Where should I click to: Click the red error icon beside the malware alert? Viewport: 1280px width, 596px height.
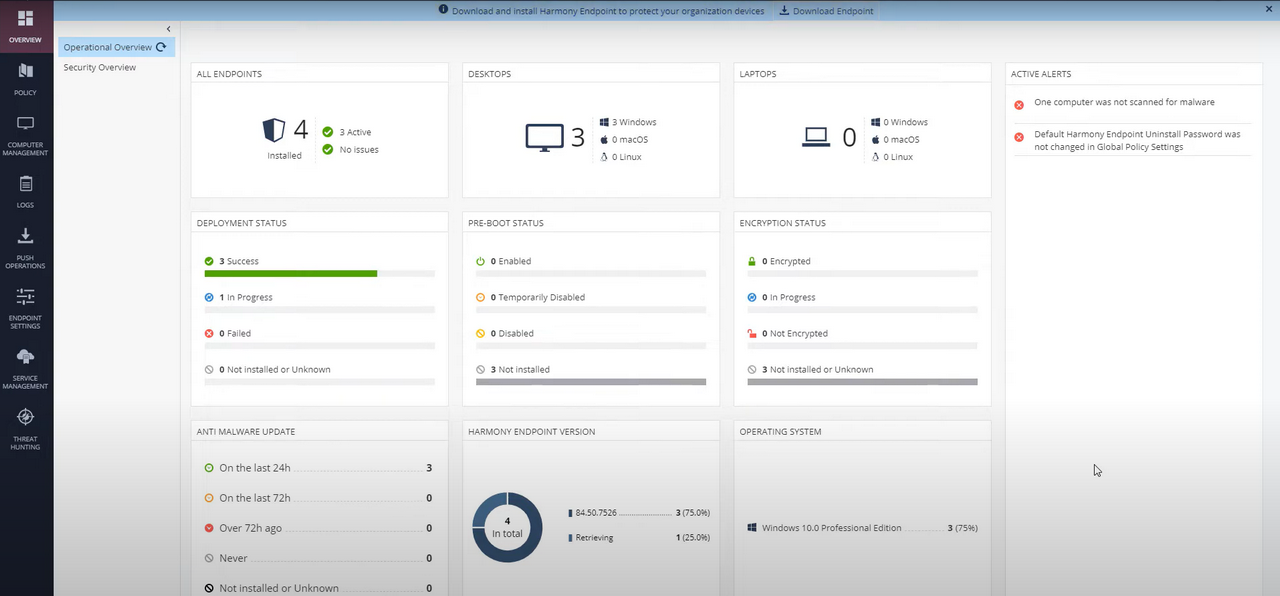click(1018, 103)
